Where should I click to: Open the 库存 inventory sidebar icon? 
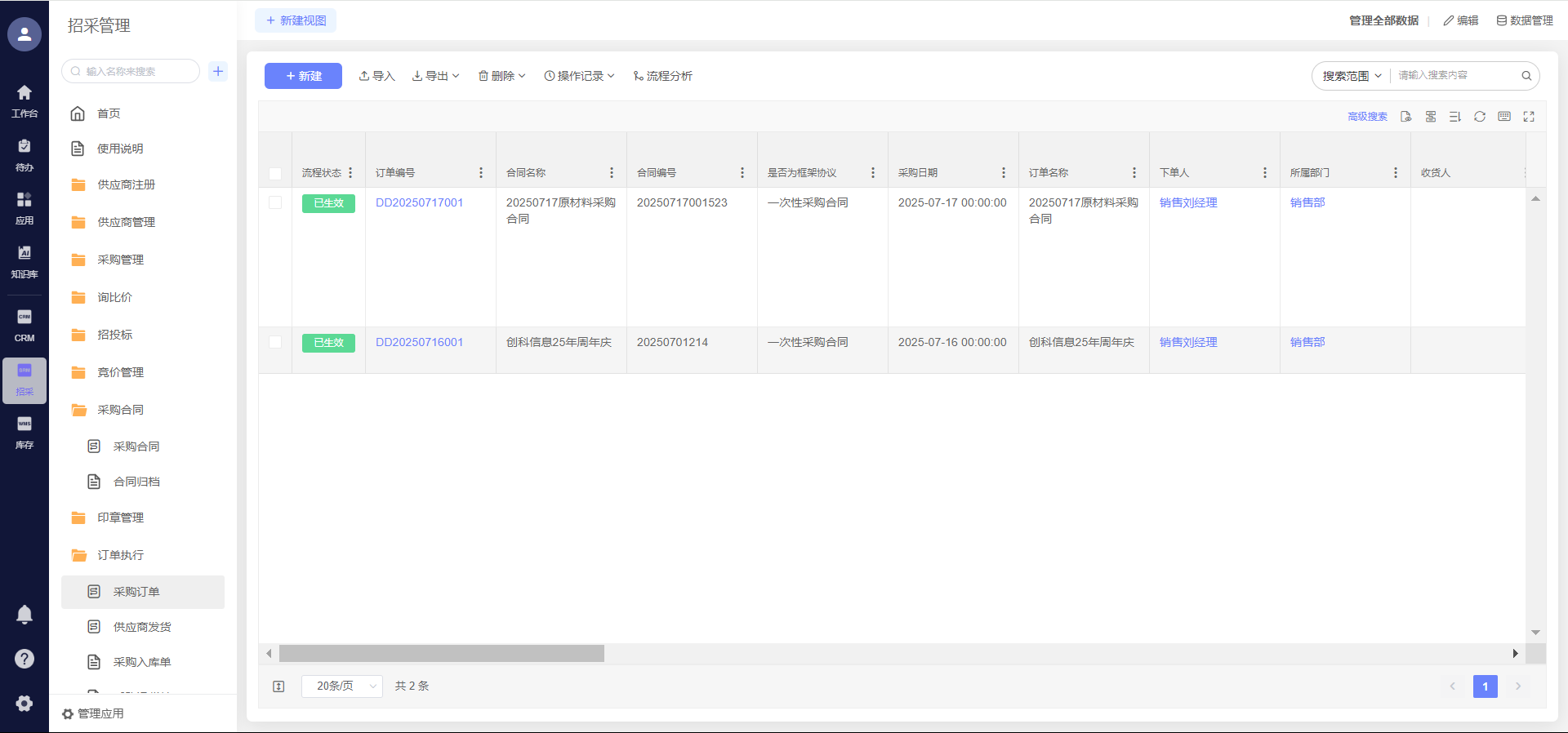pyautogui.click(x=24, y=432)
